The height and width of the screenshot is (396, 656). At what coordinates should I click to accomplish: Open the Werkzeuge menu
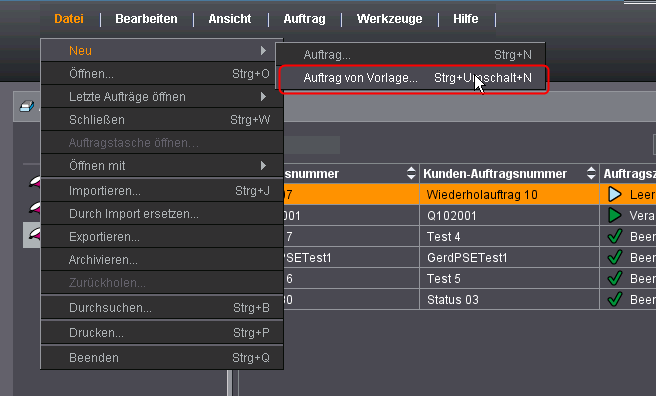point(389,19)
